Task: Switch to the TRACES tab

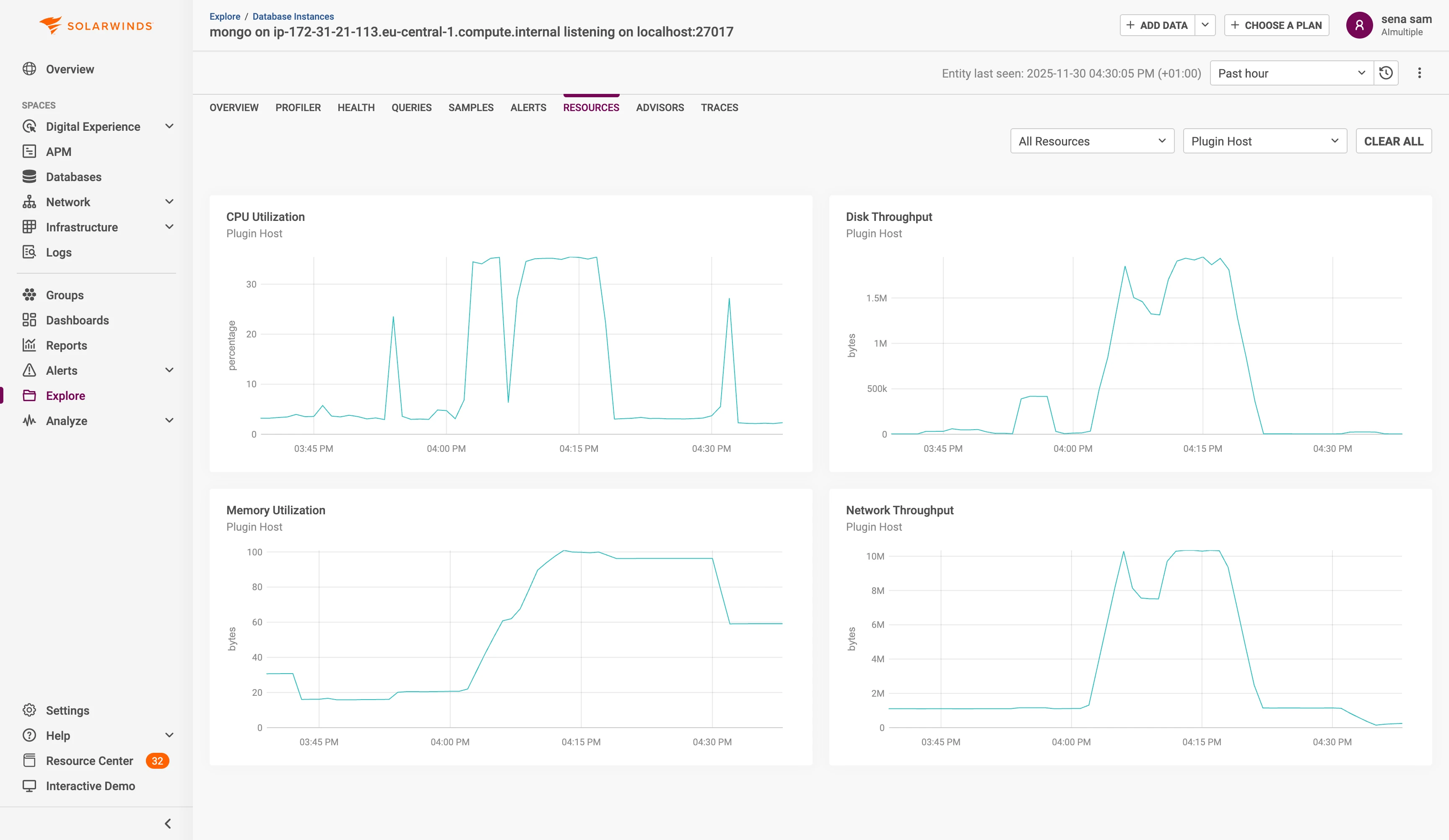Action: click(719, 108)
